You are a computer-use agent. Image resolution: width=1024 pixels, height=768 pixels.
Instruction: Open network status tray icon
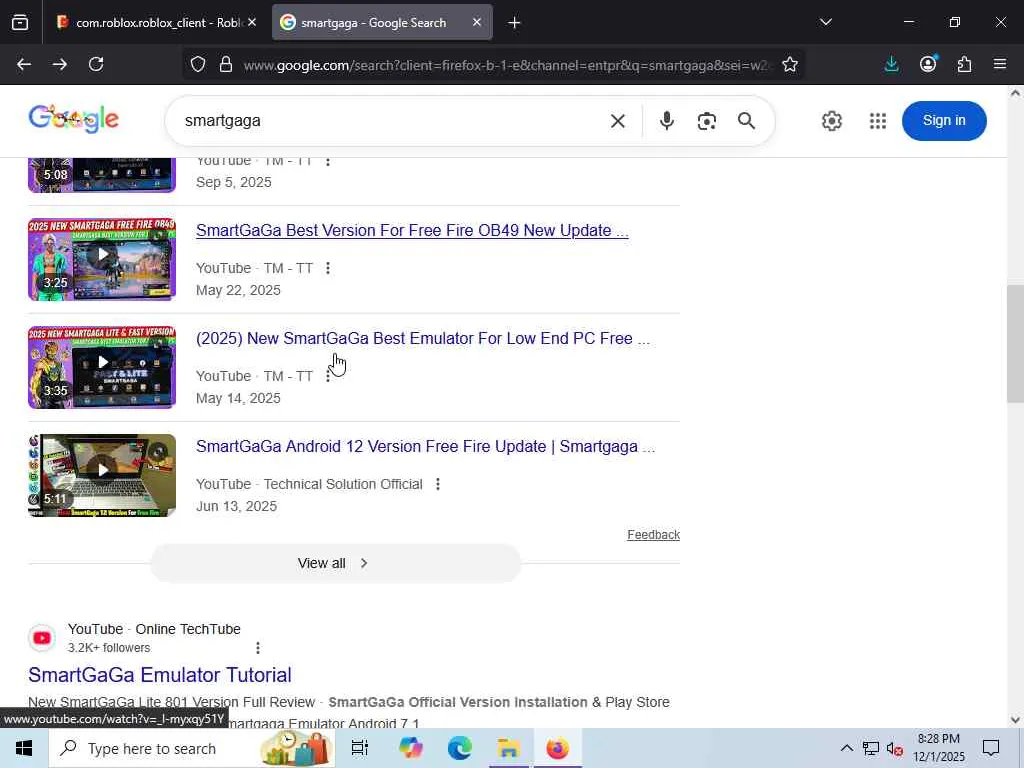click(x=871, y=748)
